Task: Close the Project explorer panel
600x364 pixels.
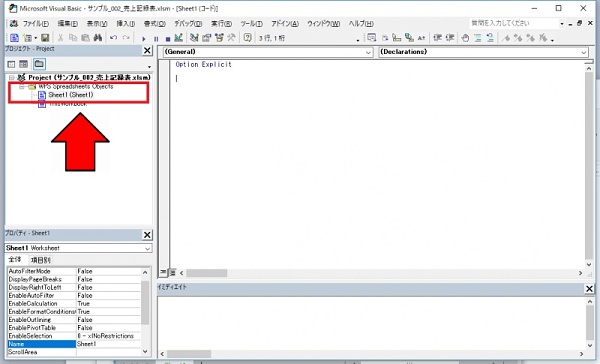Action: pos(147,50)
